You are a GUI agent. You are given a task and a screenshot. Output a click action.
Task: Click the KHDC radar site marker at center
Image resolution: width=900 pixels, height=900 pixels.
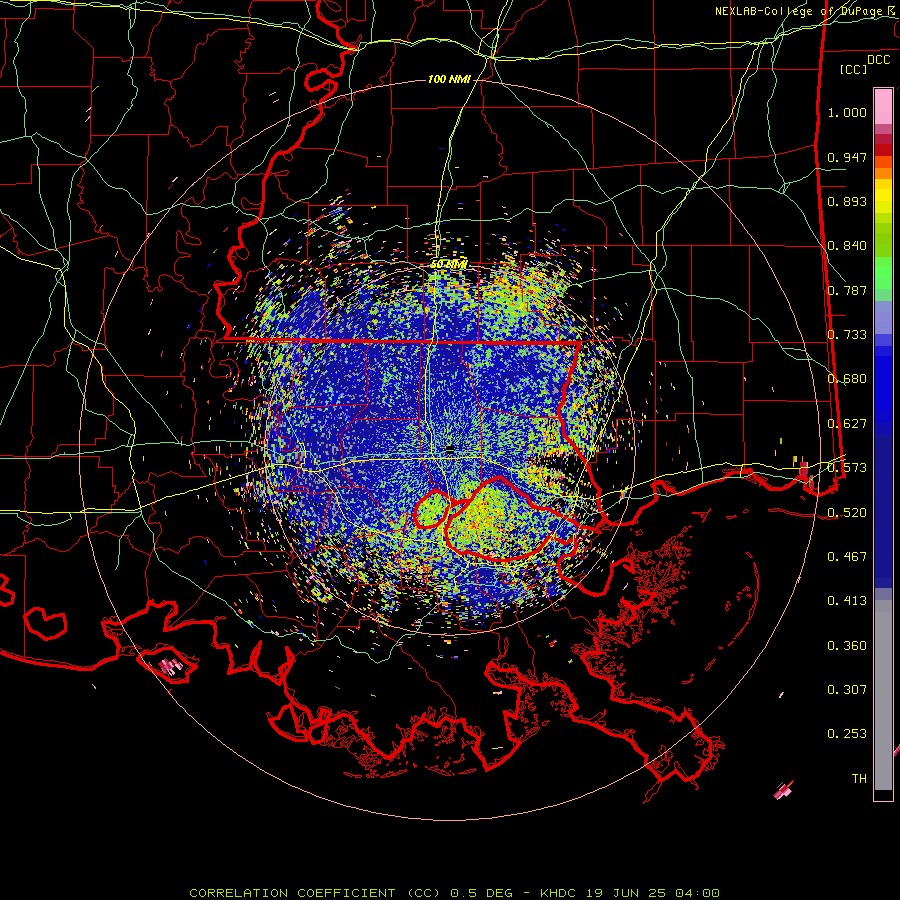[450, 448]
